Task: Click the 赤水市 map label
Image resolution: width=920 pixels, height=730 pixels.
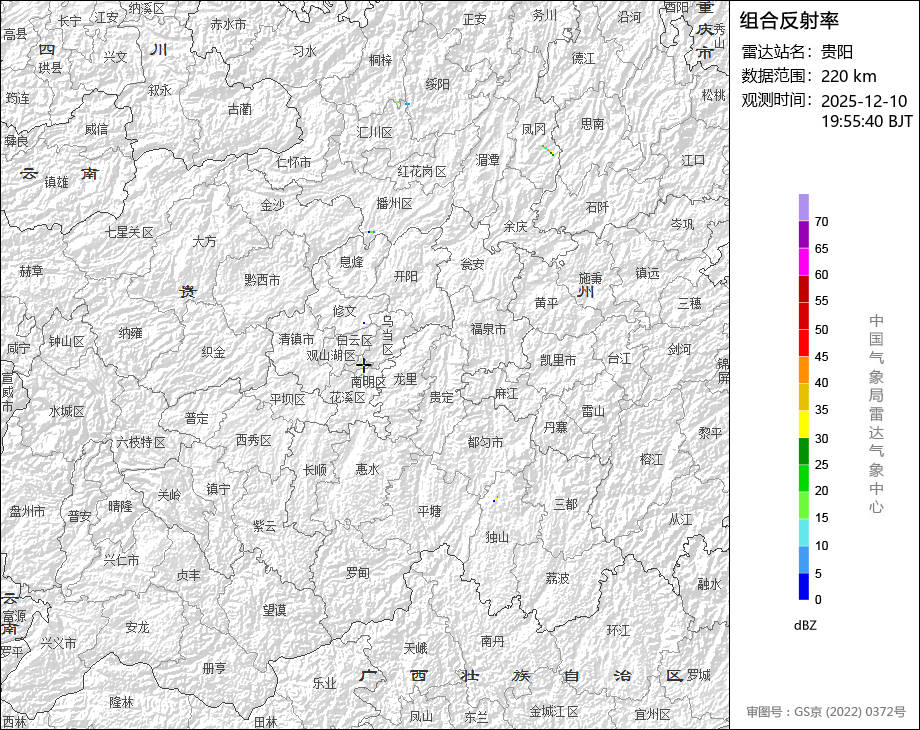Action: click(228, 25)
